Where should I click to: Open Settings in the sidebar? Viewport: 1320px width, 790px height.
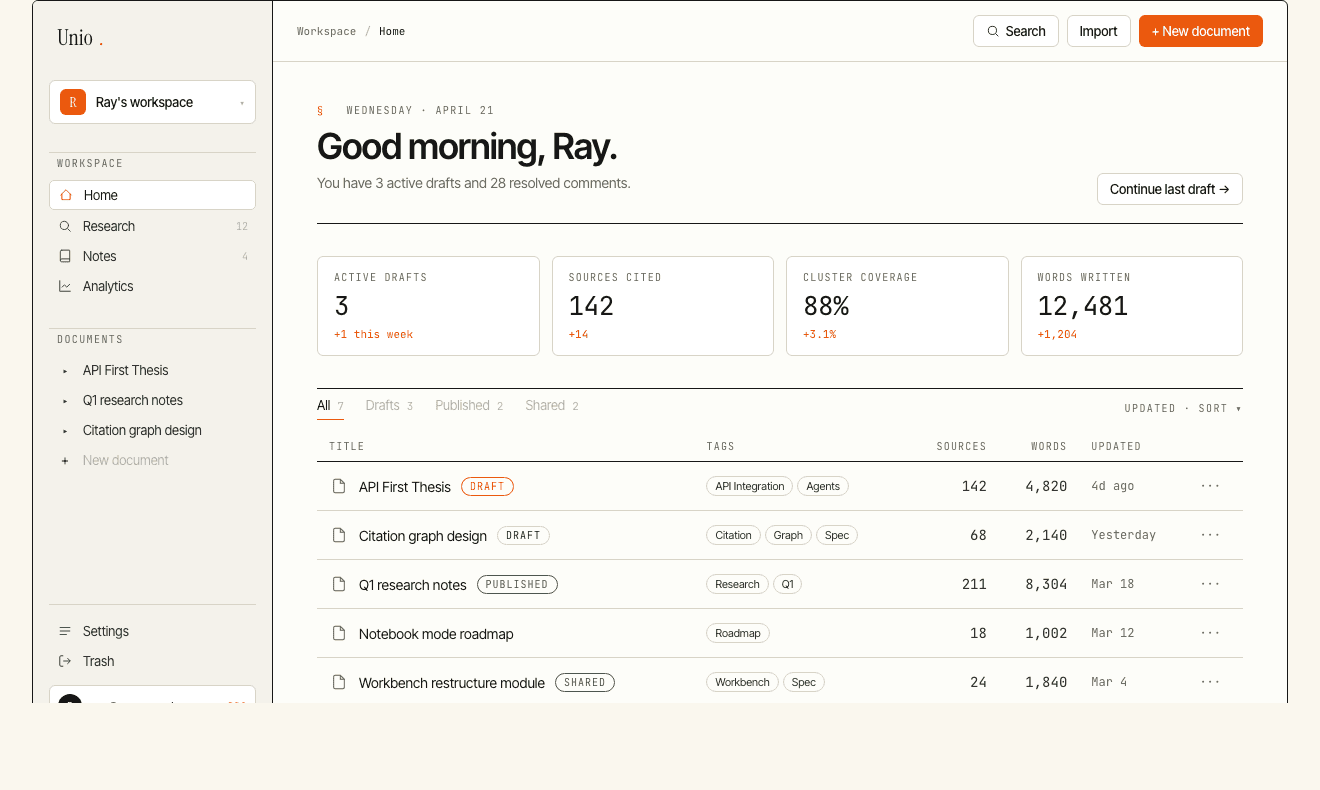(x=152, y=631)
